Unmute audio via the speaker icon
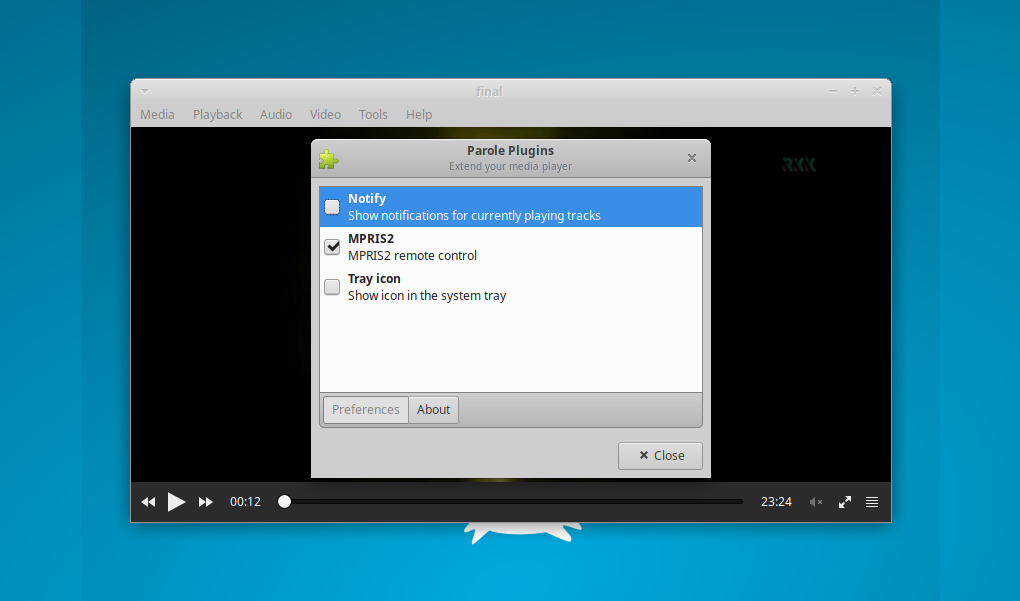Viewport: 1020px width, 601px height. (x=815, y=501)
